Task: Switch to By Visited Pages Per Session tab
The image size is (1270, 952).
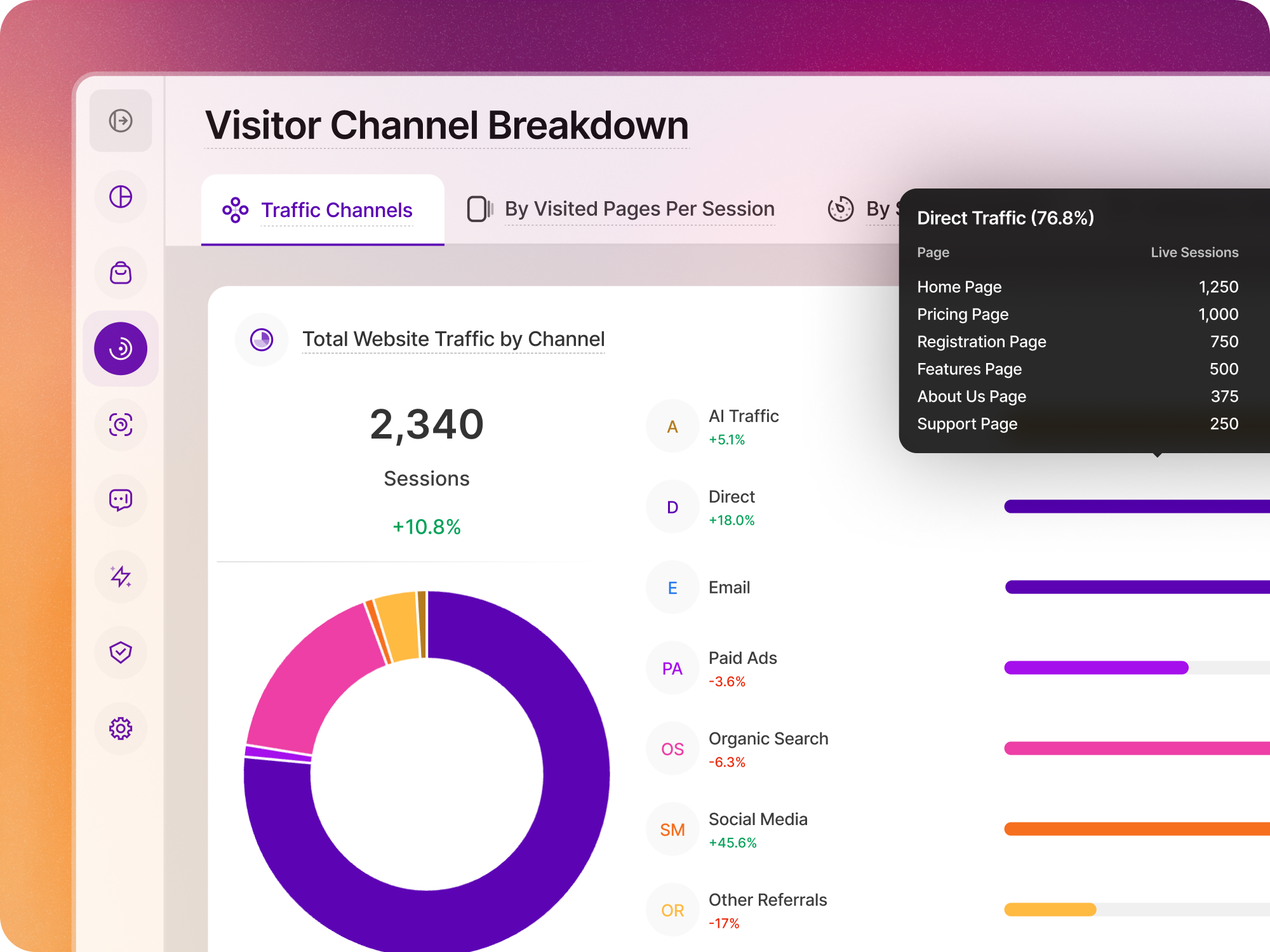Action: point(621,209)
